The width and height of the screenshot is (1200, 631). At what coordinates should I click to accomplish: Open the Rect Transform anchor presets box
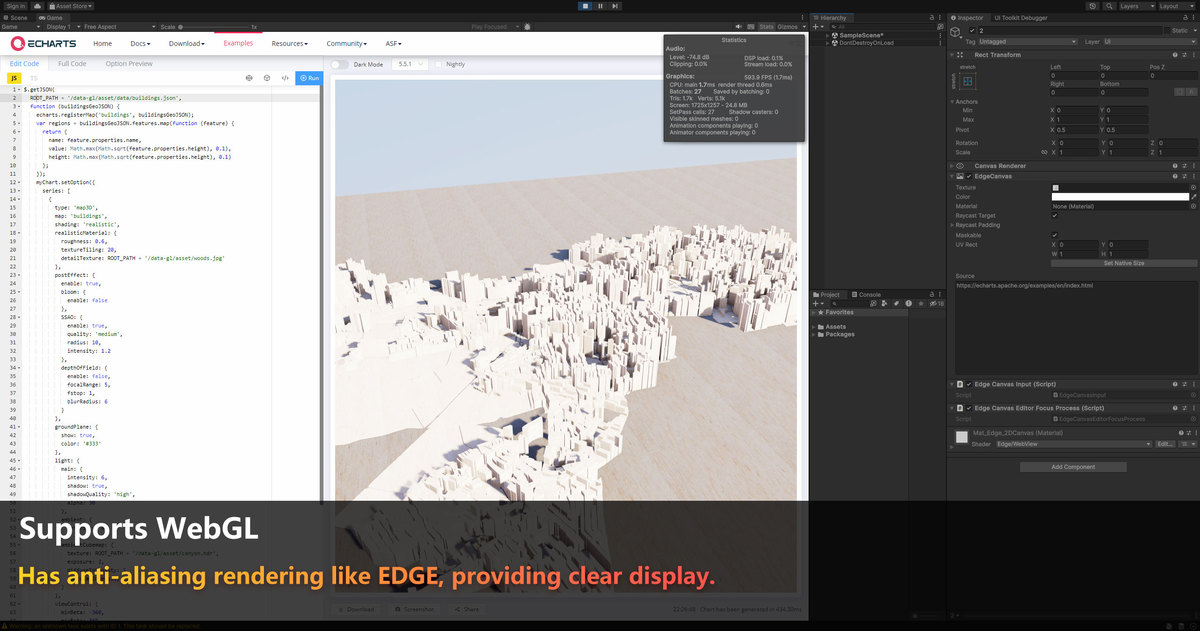coord(966,82)
